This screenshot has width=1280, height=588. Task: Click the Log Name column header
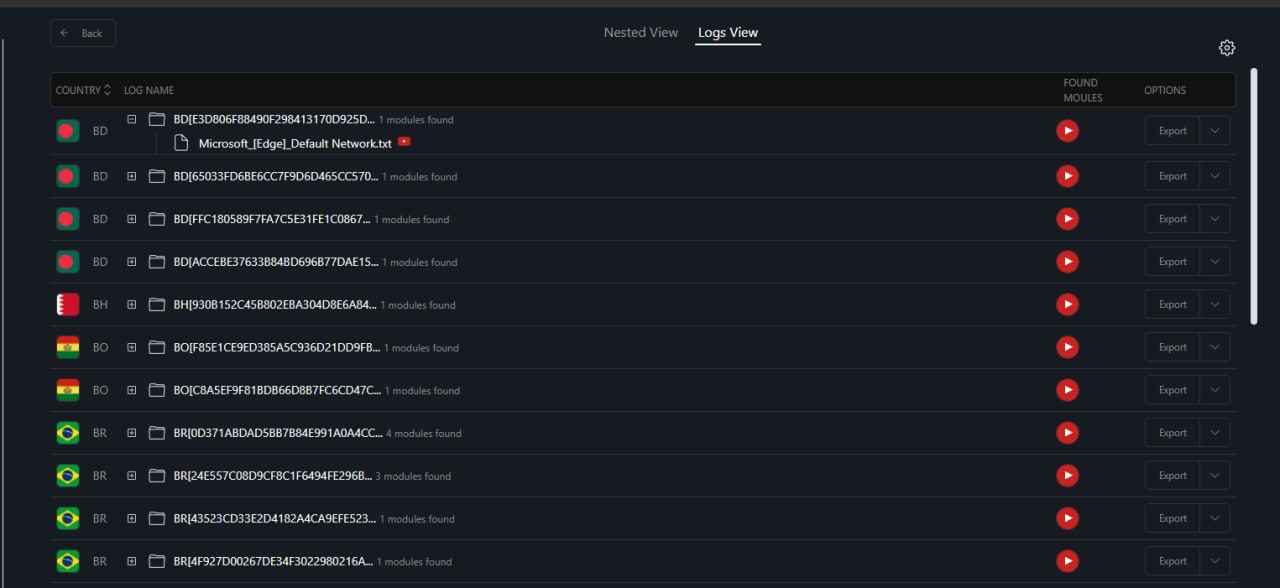(x=149, y=90)
